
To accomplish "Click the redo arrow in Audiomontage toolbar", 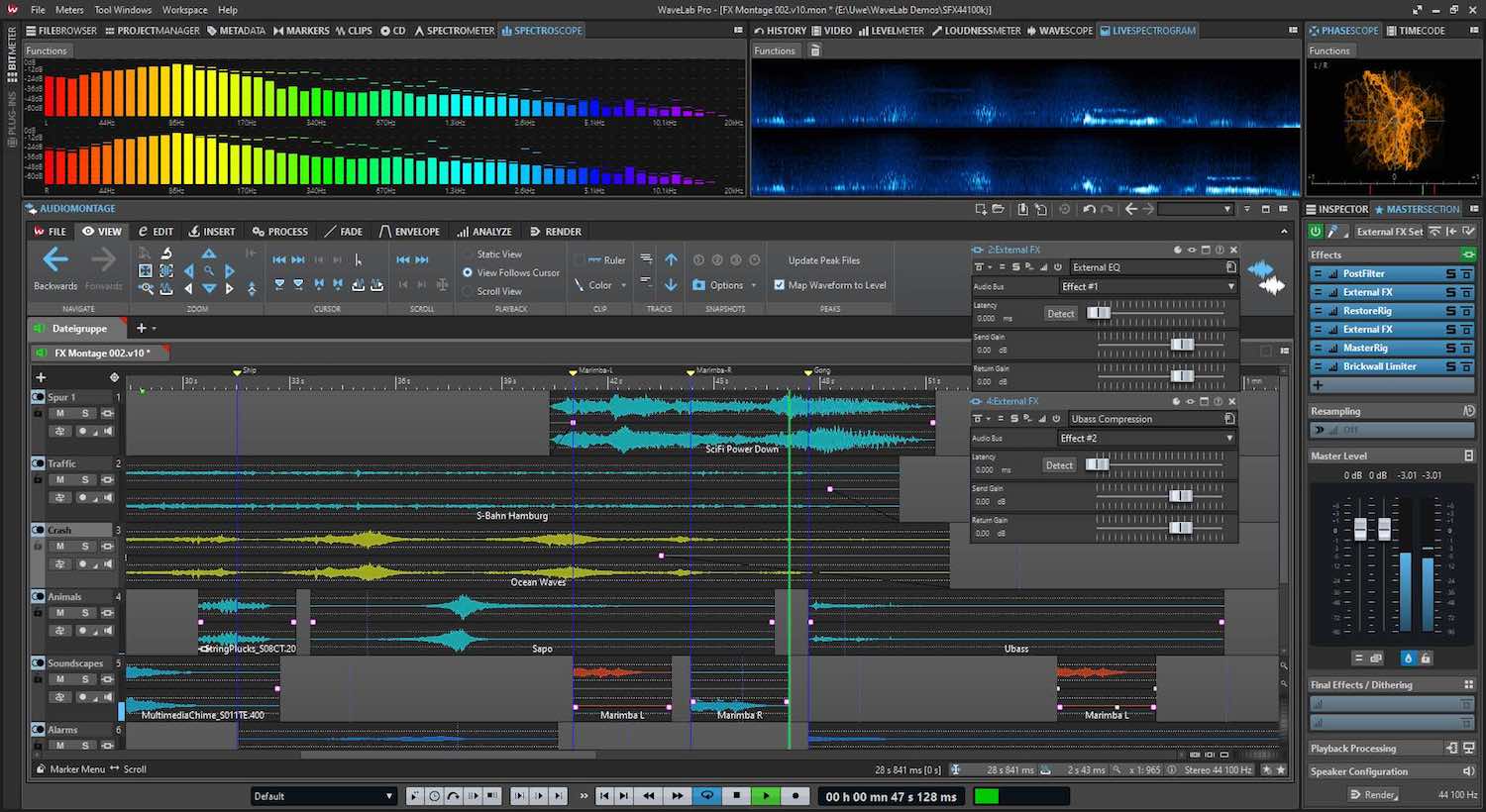I will pos(1108,209).
